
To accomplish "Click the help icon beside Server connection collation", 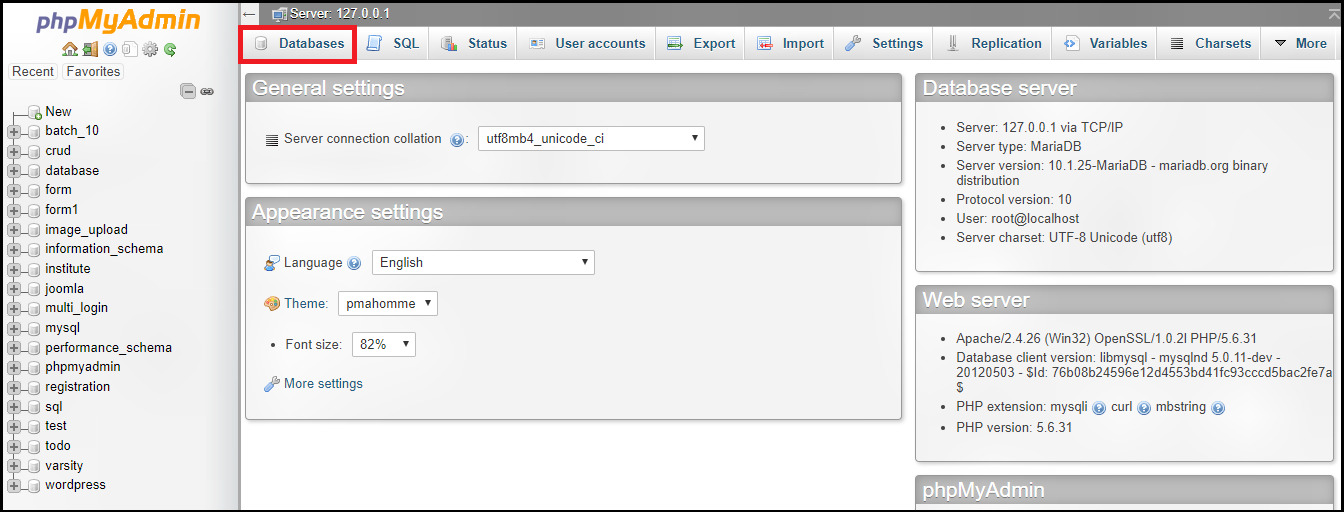I will (458, 140).
